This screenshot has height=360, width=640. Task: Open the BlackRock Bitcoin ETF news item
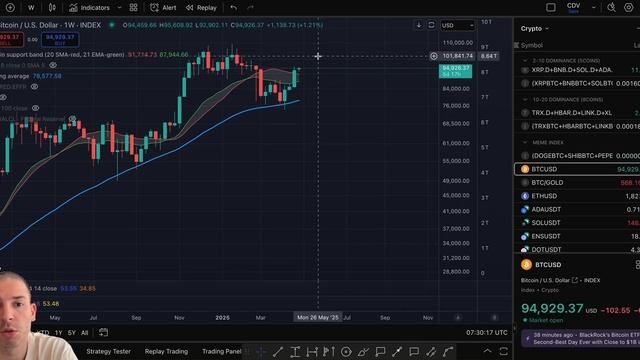[x=580, y=338]
